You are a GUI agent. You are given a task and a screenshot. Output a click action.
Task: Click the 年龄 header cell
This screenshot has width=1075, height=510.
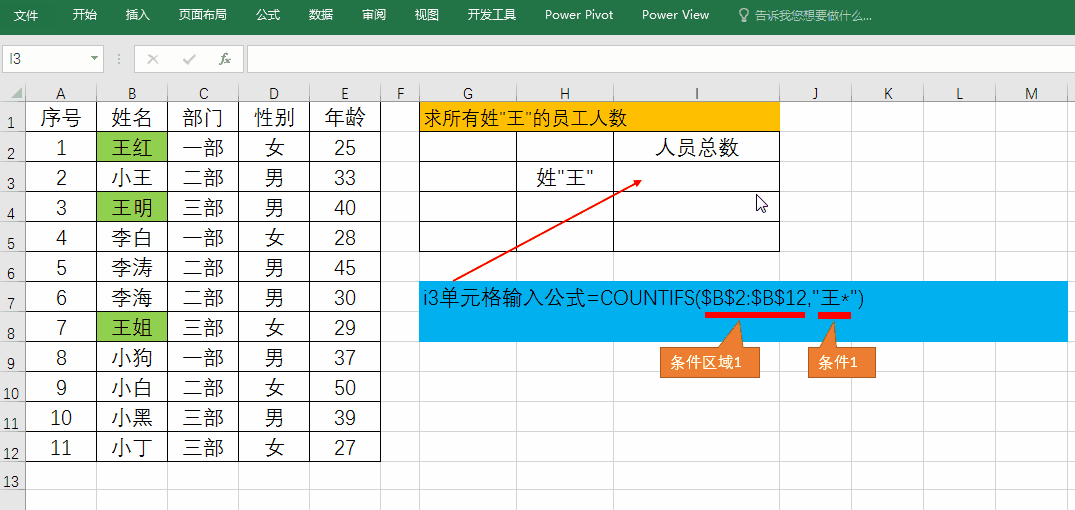click(345, 118)
